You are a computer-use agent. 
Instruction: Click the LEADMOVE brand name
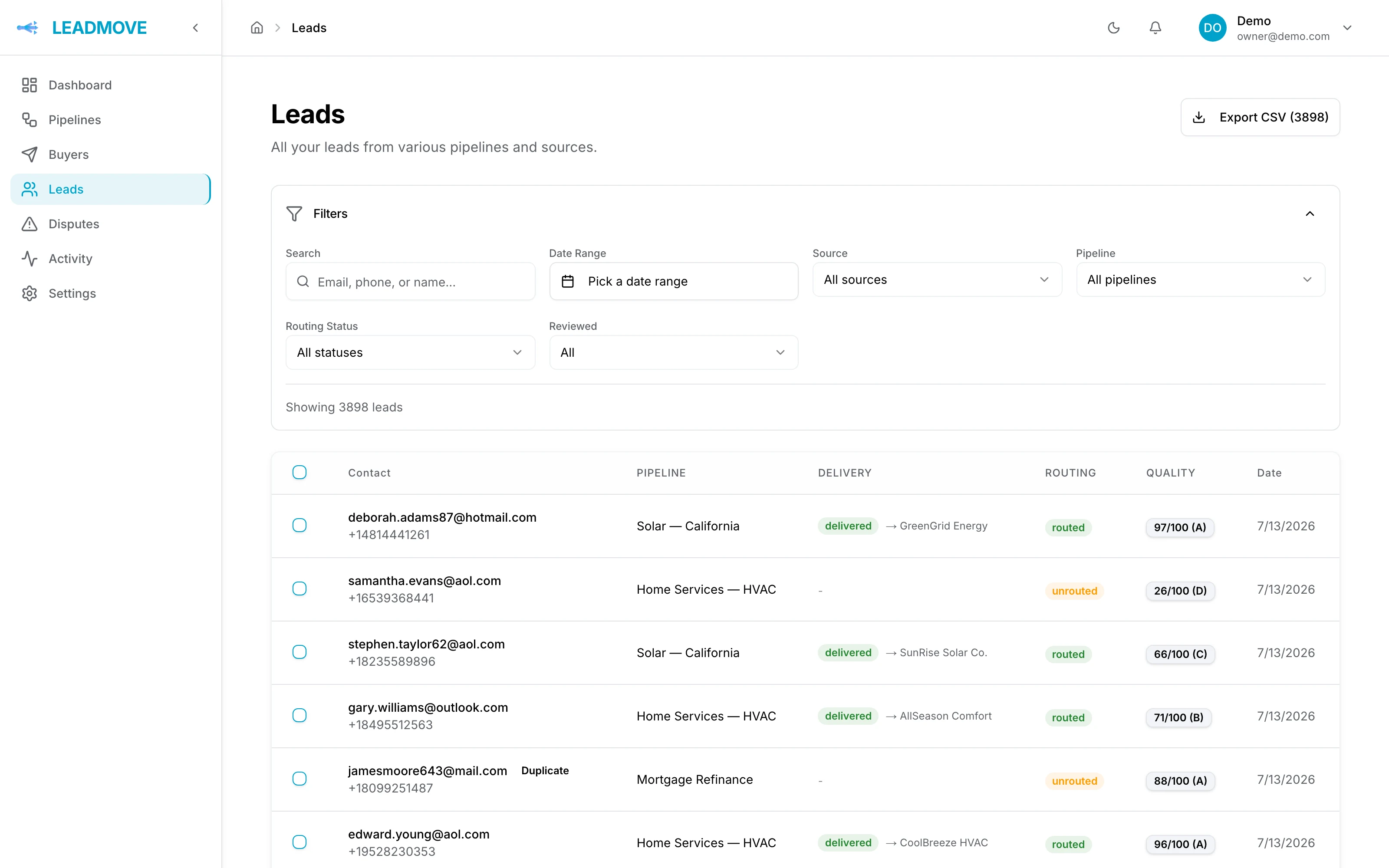point(99,27)
